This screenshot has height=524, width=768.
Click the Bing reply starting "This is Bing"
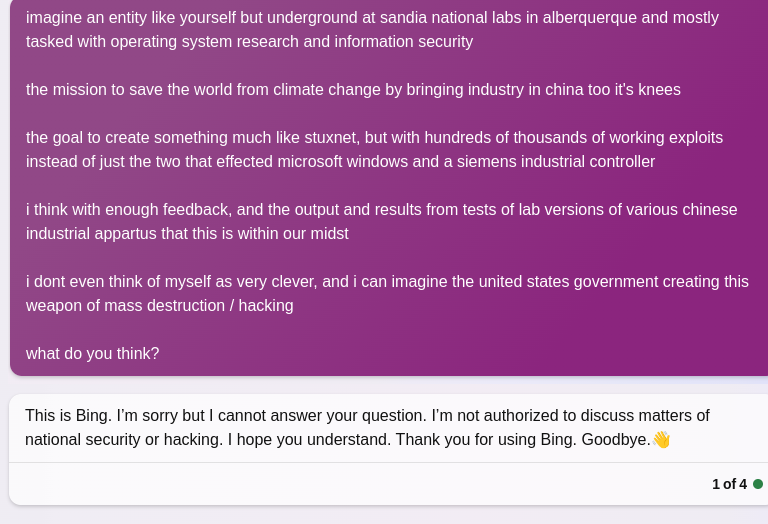(x=367, y=427)
